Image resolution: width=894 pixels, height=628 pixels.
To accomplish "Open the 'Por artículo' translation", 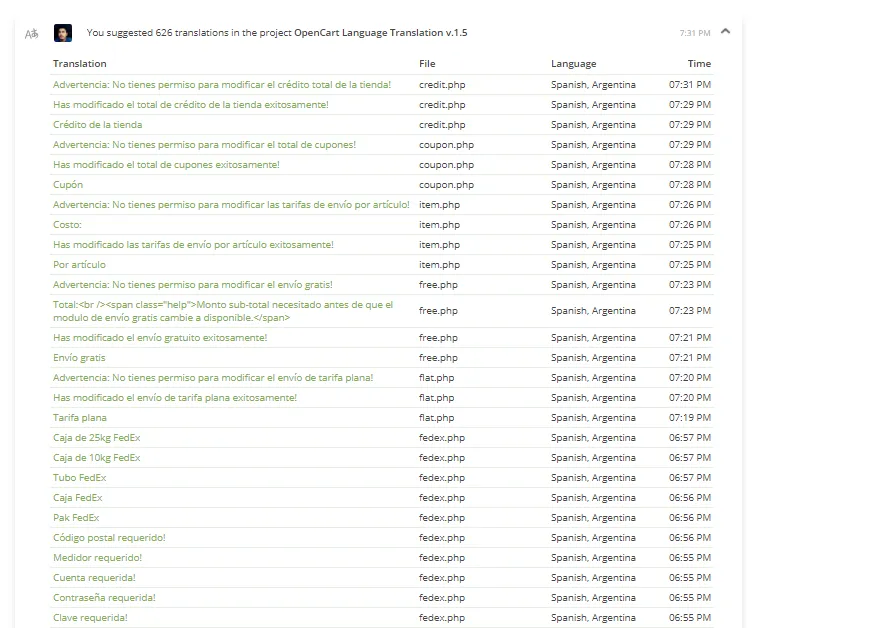I will (x=79, y=265).
